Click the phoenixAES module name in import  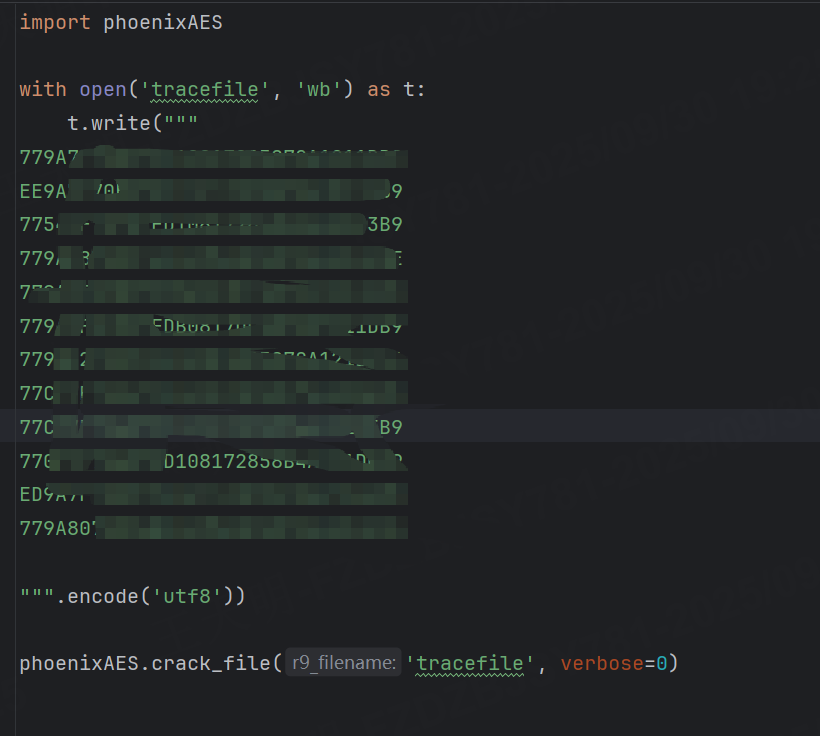pos(163,23)
